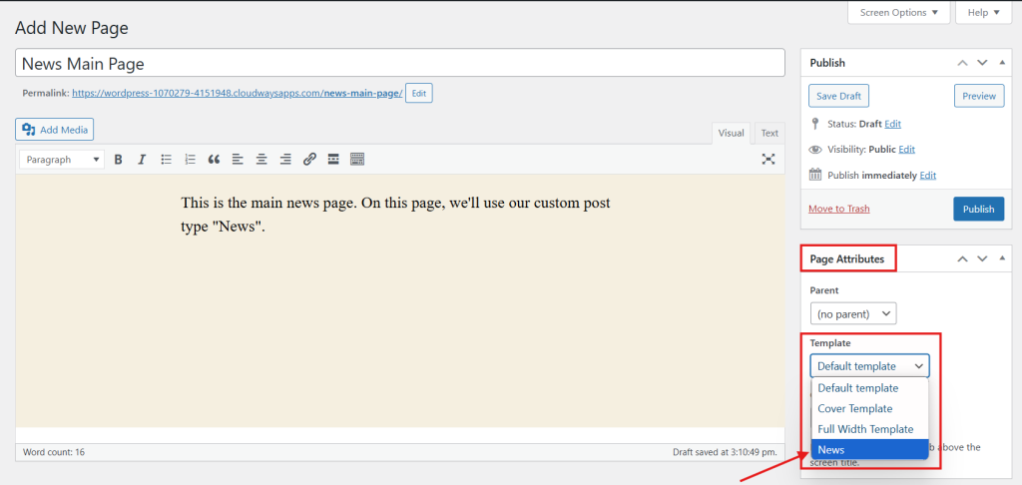Viewport: 1022px width, 485px height.
Task: Insert a numbered list
Action: [190, 159]
